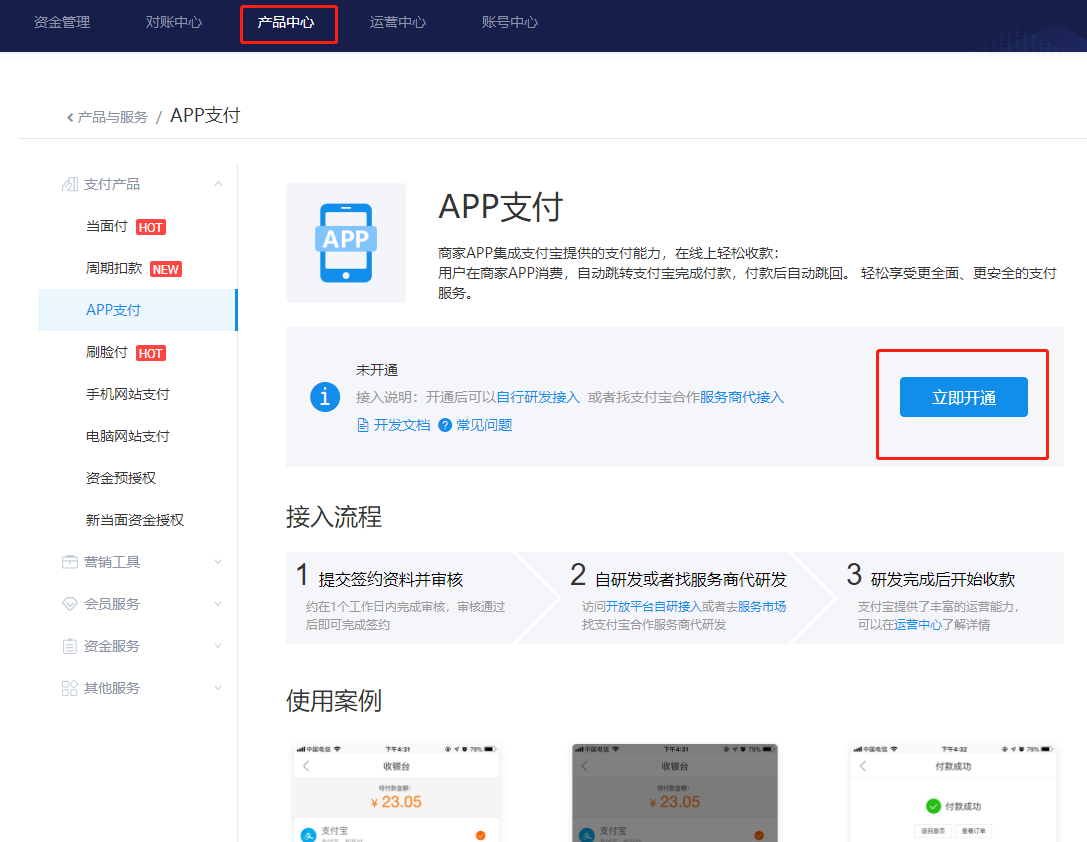This screenshot has height=842, width=1087.
Task: Click the HOT badge next to 当面付
Action: click(150, 227)
